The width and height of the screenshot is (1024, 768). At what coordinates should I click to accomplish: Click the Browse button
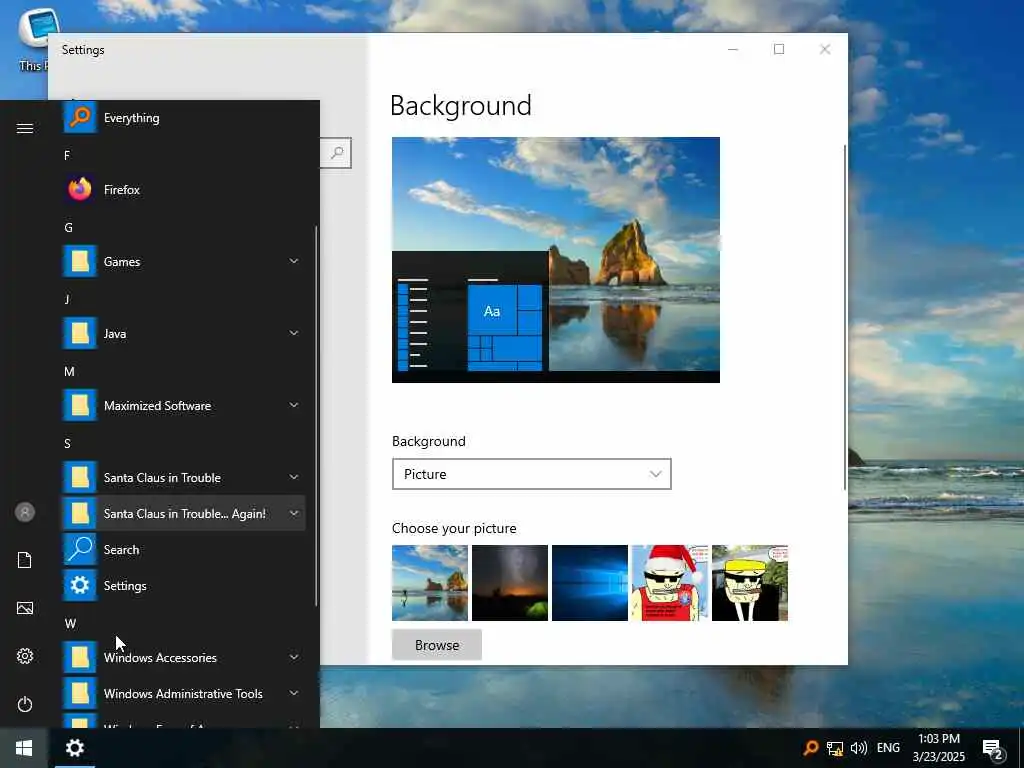tap(437, 645)
